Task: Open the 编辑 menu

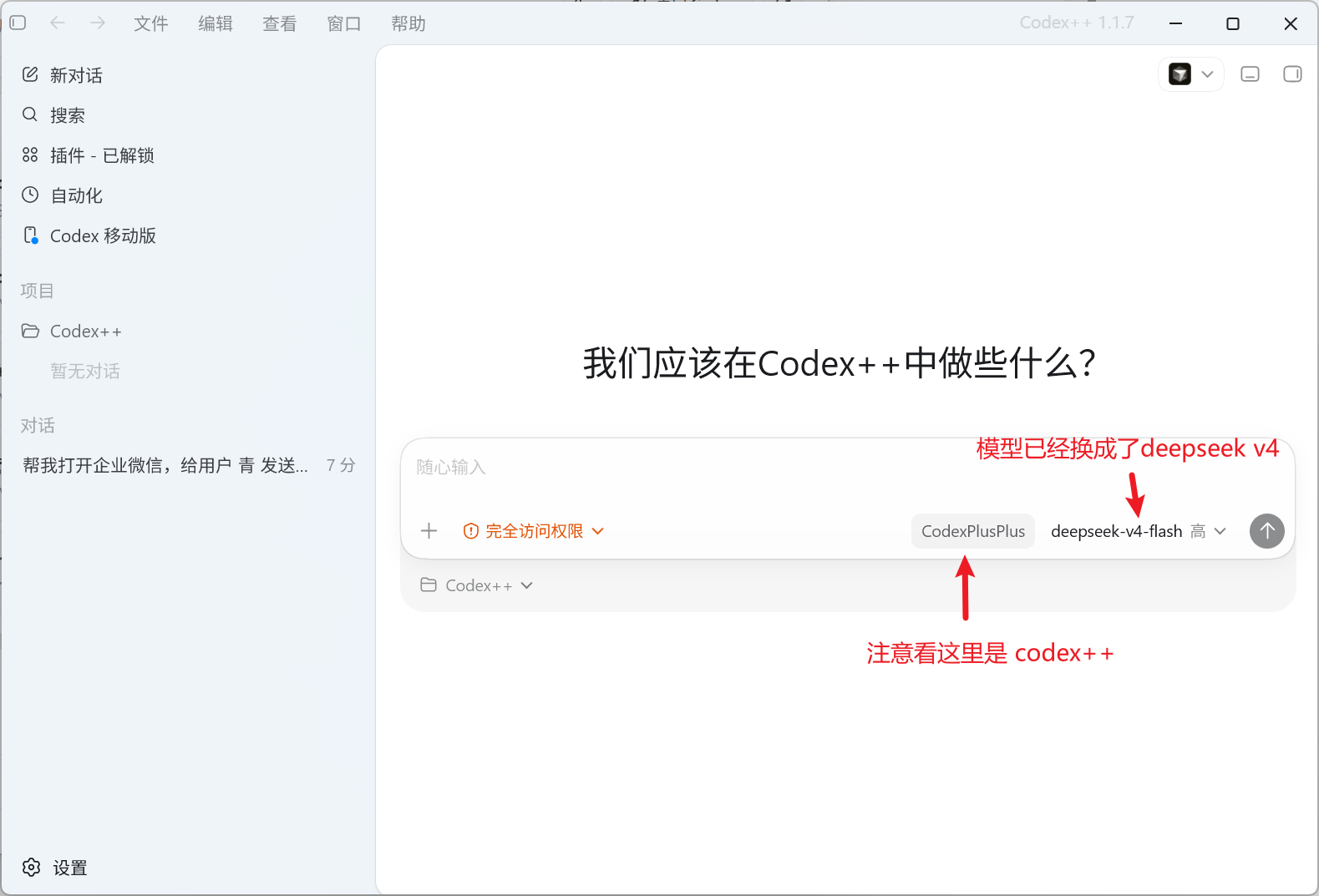Action: 216,23
